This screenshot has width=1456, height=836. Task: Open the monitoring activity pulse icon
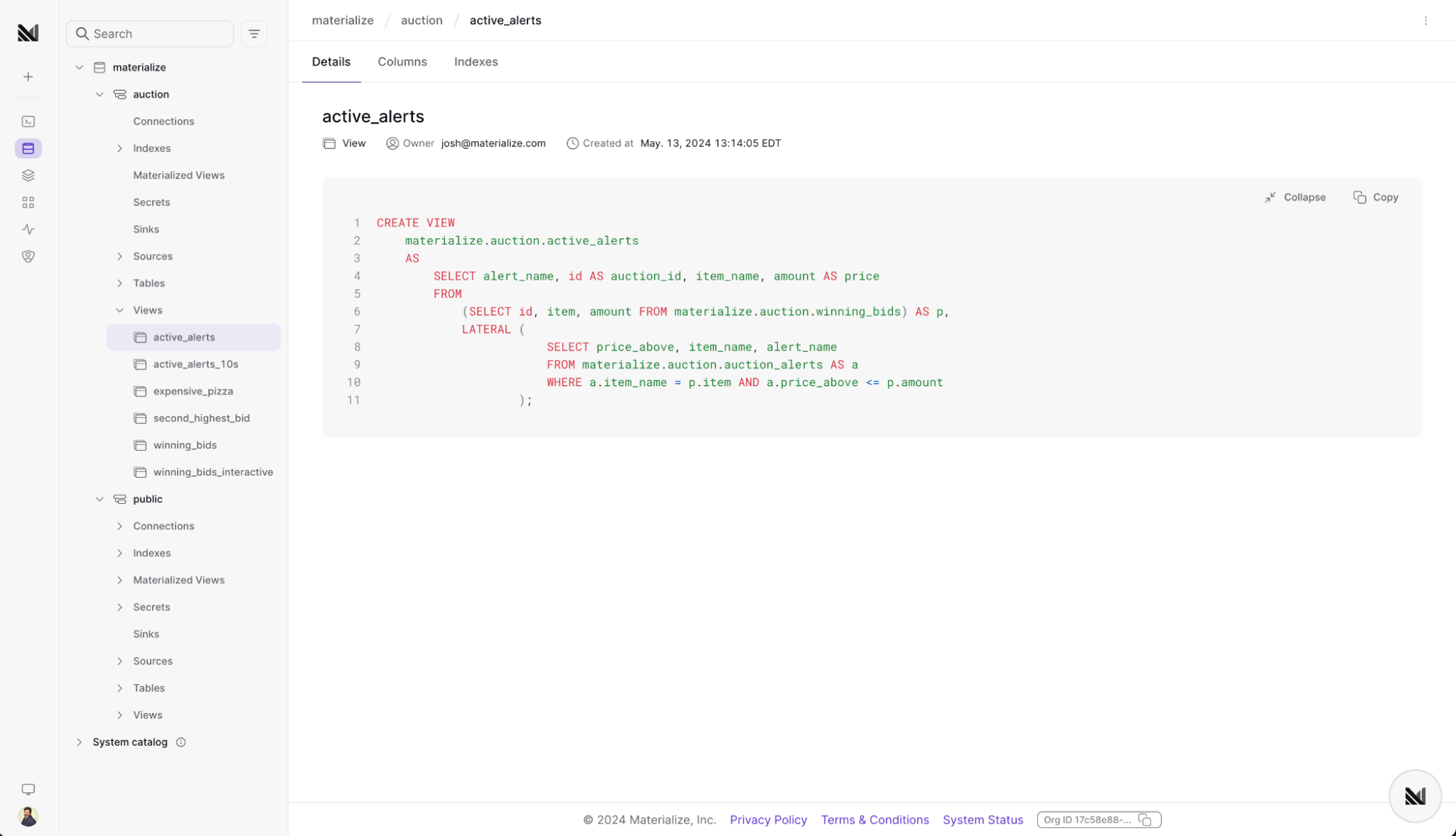(x=28, y=229)
